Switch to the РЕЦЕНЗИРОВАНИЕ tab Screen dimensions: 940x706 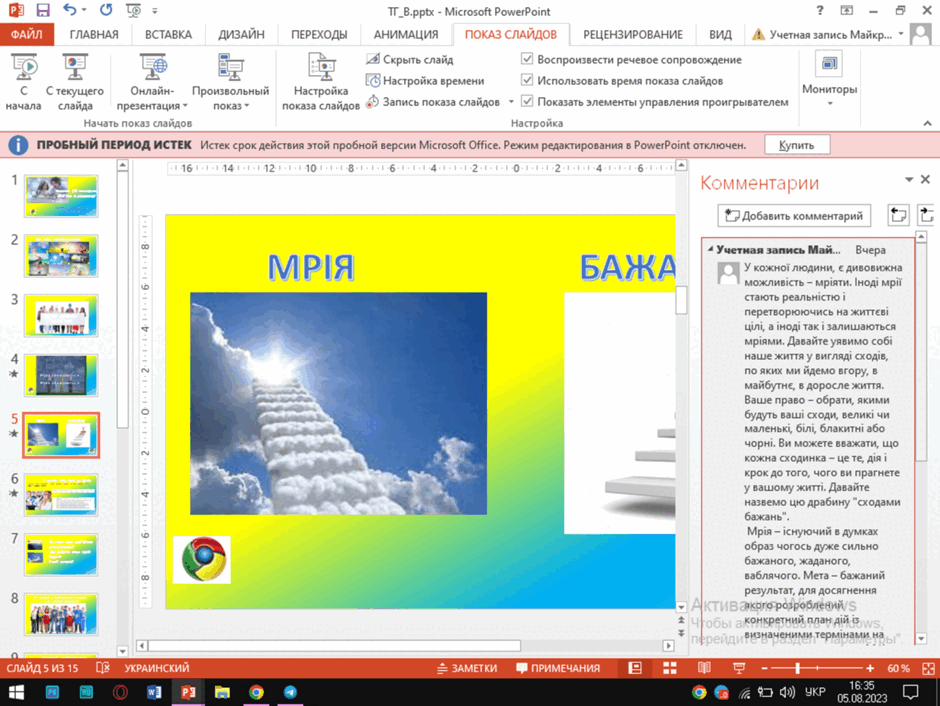click(633, 34)
